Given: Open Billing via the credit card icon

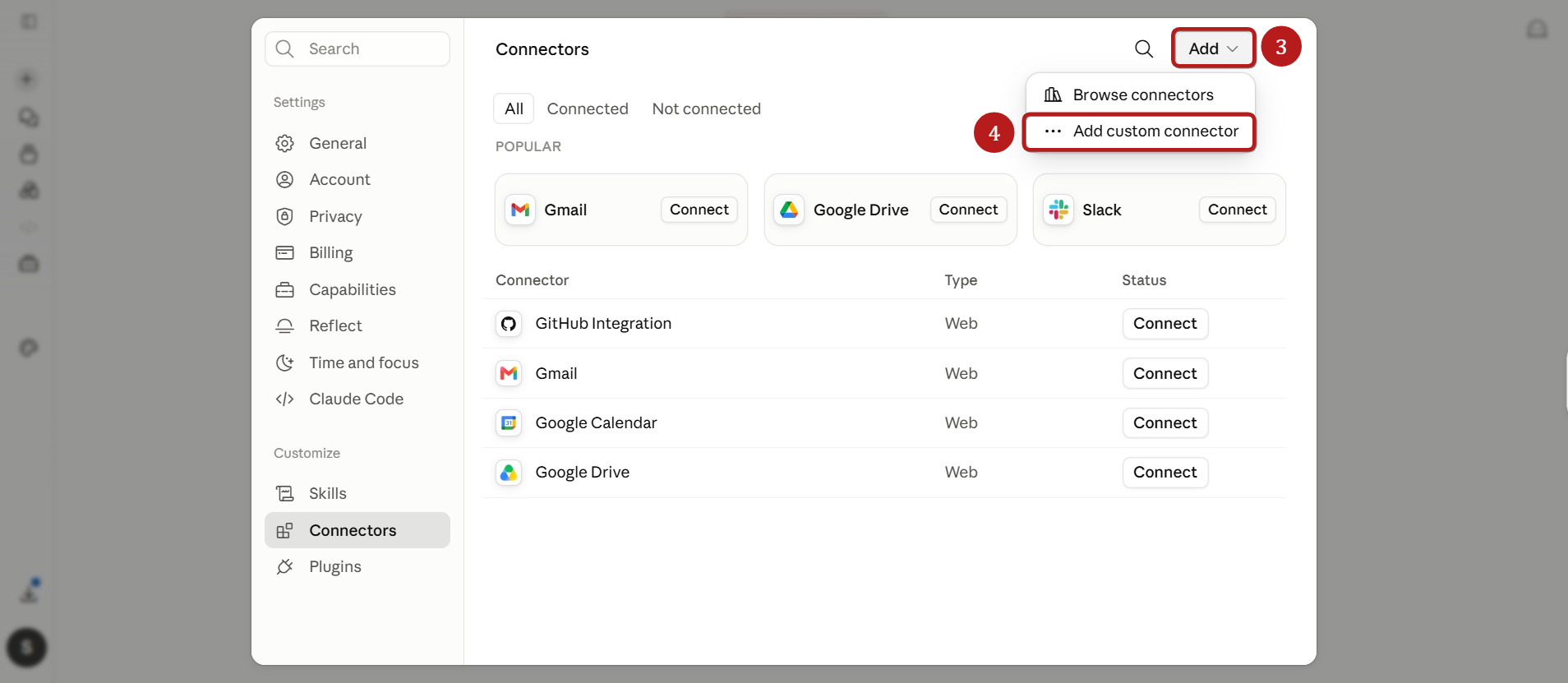Looking at the screenshot, I should coord(284,252).
